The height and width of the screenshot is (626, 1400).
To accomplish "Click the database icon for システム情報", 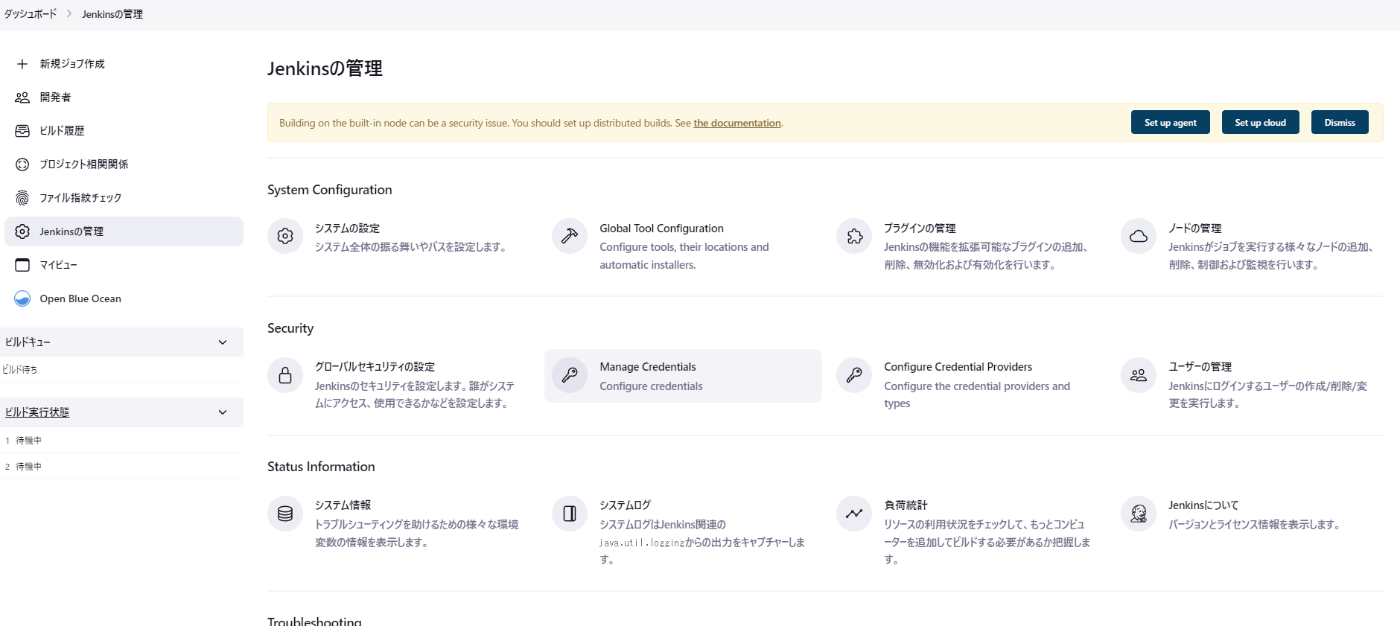I will [x=285, y=514].
